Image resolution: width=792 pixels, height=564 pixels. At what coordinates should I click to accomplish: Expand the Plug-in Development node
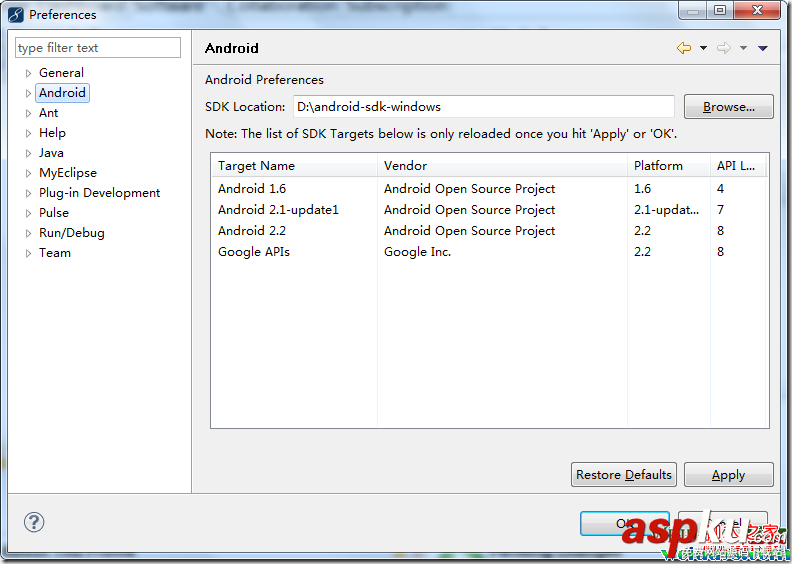(28, 193)
